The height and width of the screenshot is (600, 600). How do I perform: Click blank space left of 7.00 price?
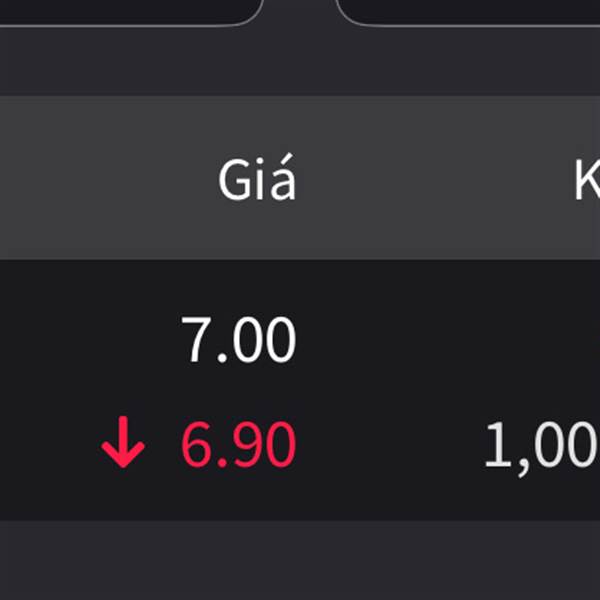[x=88, y=339]
